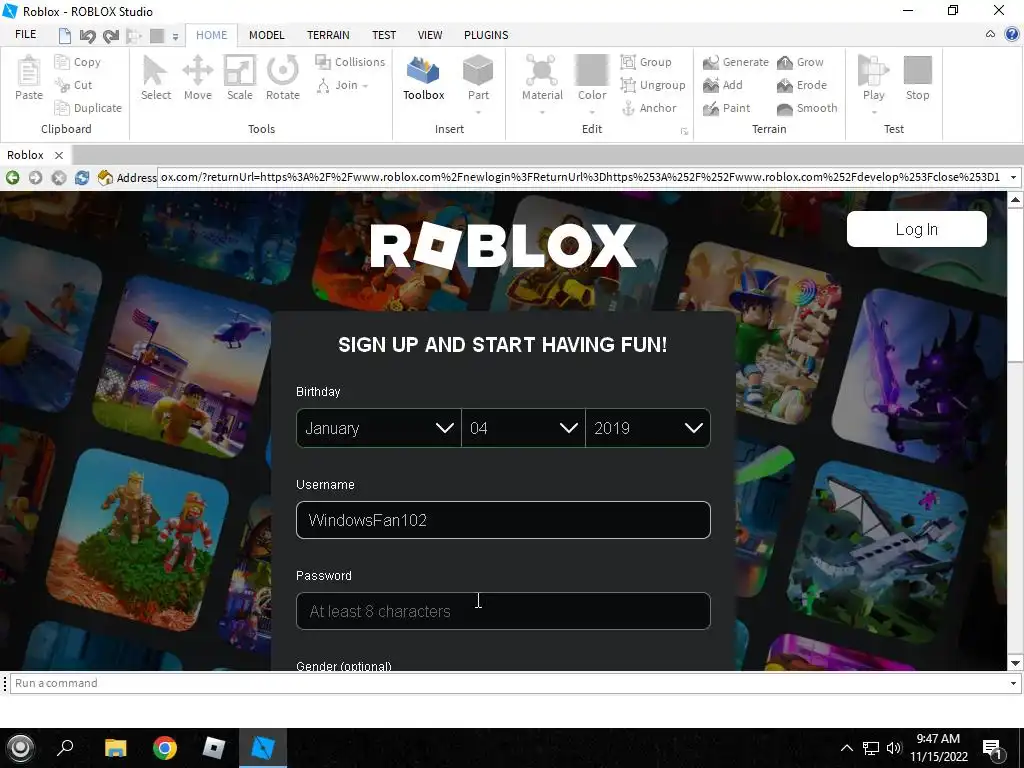Viewport: 1024px width, 768px height.
Task: Toggle Collisions in Tools group
Action: pyautogui.click(x=350, y=62)
